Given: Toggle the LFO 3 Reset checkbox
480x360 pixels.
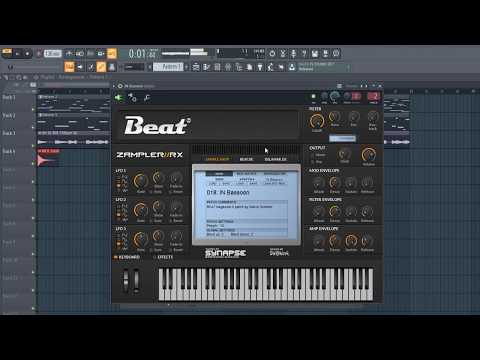Looking at the screenshot, I should pyautogui.click(x=176, y=250).
